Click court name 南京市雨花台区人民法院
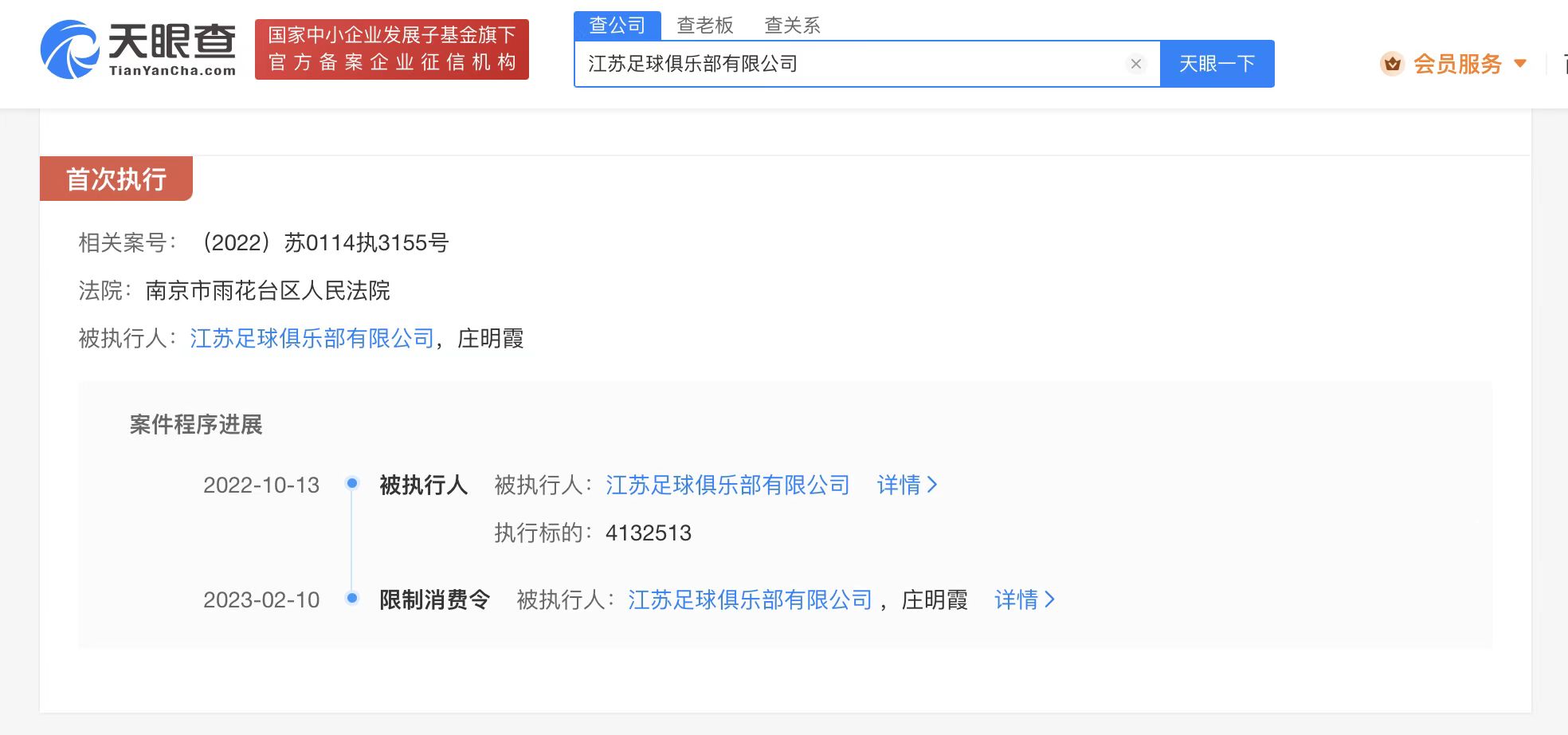The height and width of the screenshot is (735, 1568). pyautogui.click(x=268, y=291)
